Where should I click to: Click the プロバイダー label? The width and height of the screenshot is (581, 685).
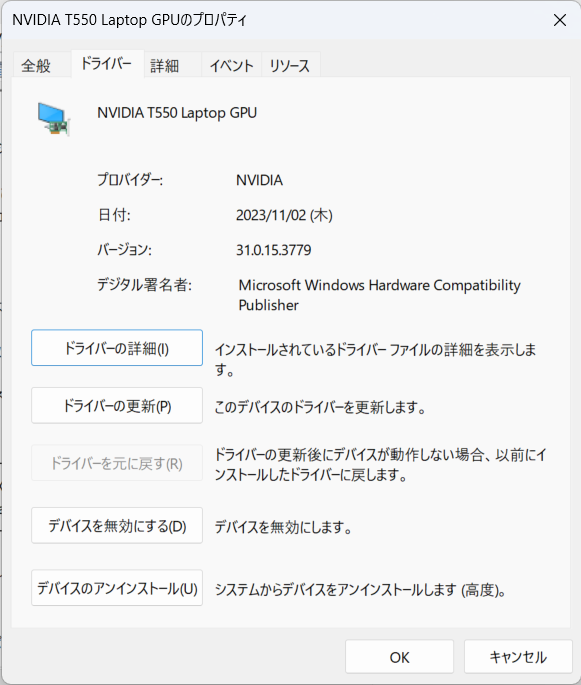click(130, 180)
